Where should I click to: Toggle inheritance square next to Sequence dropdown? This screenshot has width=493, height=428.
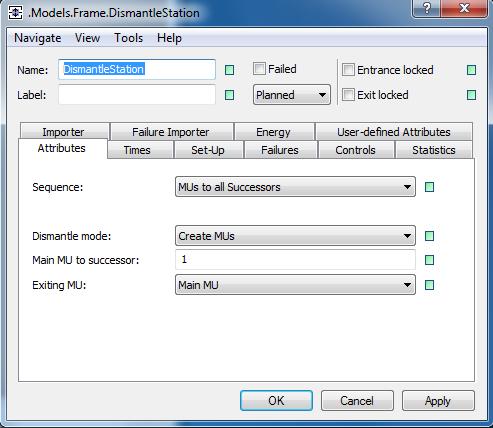click(429, 187)
